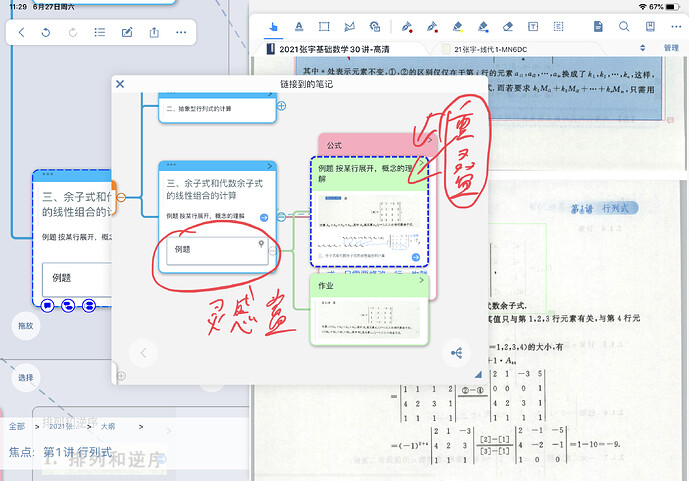The height and width of the screenshot is (481, 689).
Task: Tap the comment bubble icon under selected node
Action: (47, 305)
